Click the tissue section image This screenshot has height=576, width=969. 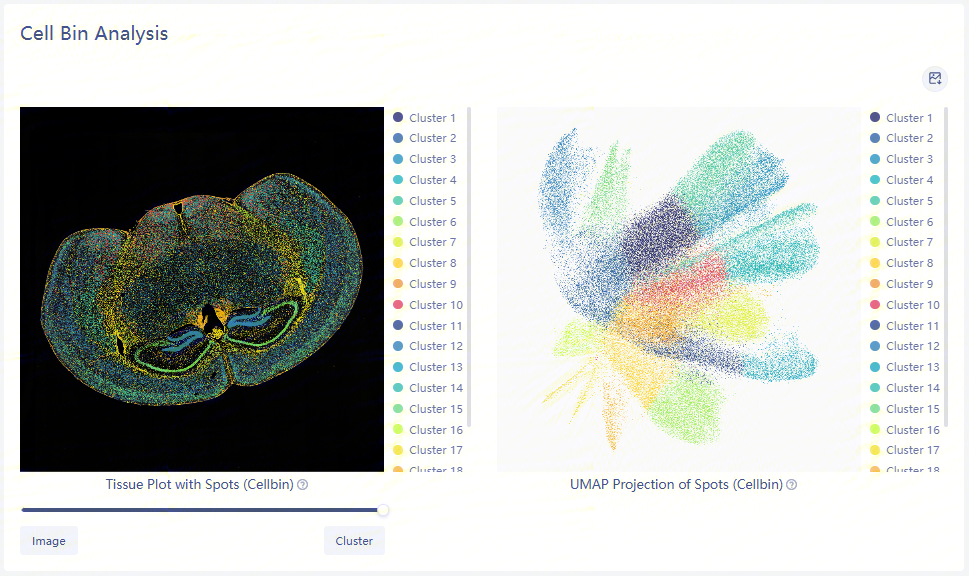pyautogui.click(x=202, y=289)
